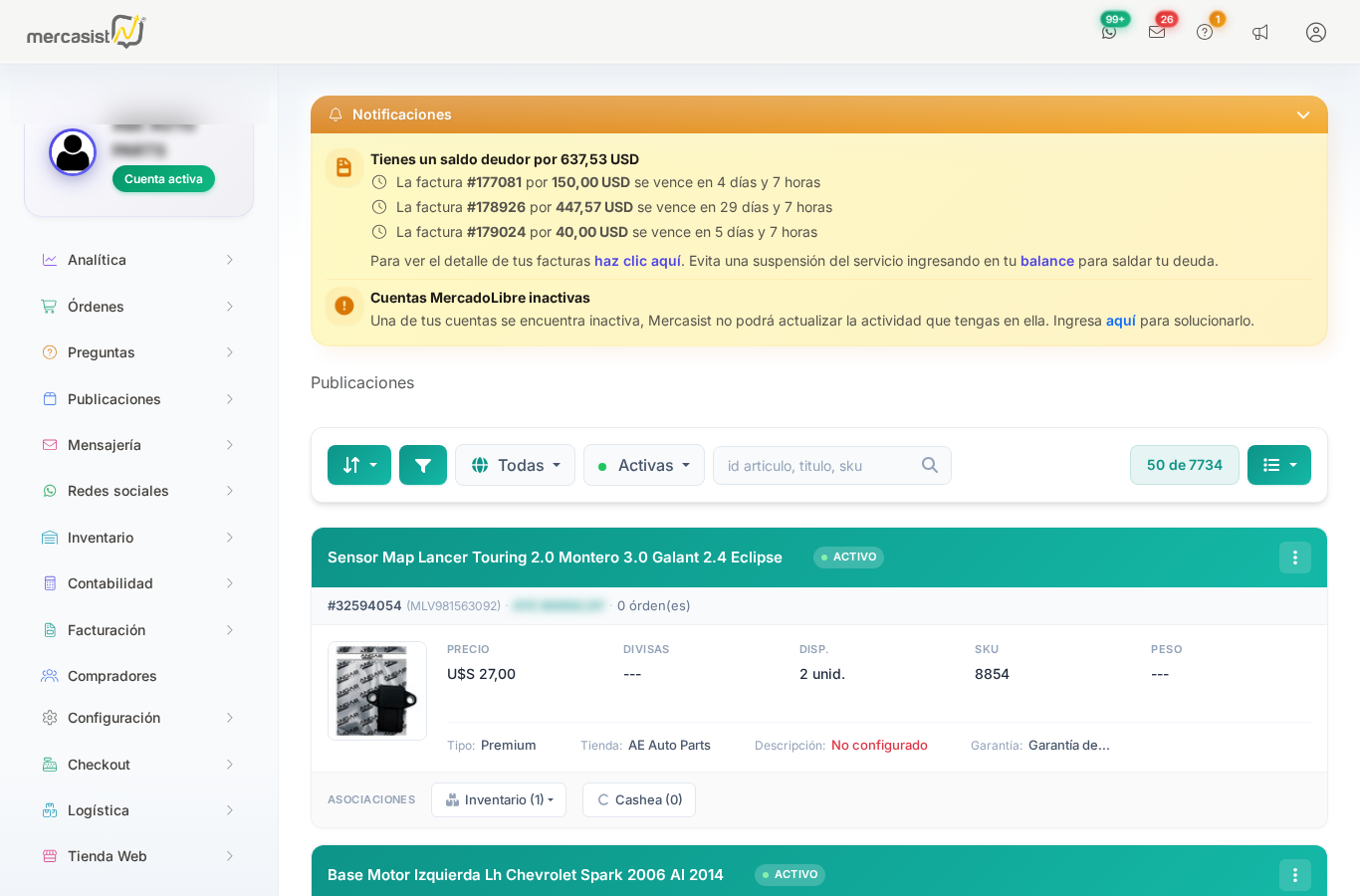Open the user account profile icon
Screen dimensions: 1360x896
(1316, 32)
